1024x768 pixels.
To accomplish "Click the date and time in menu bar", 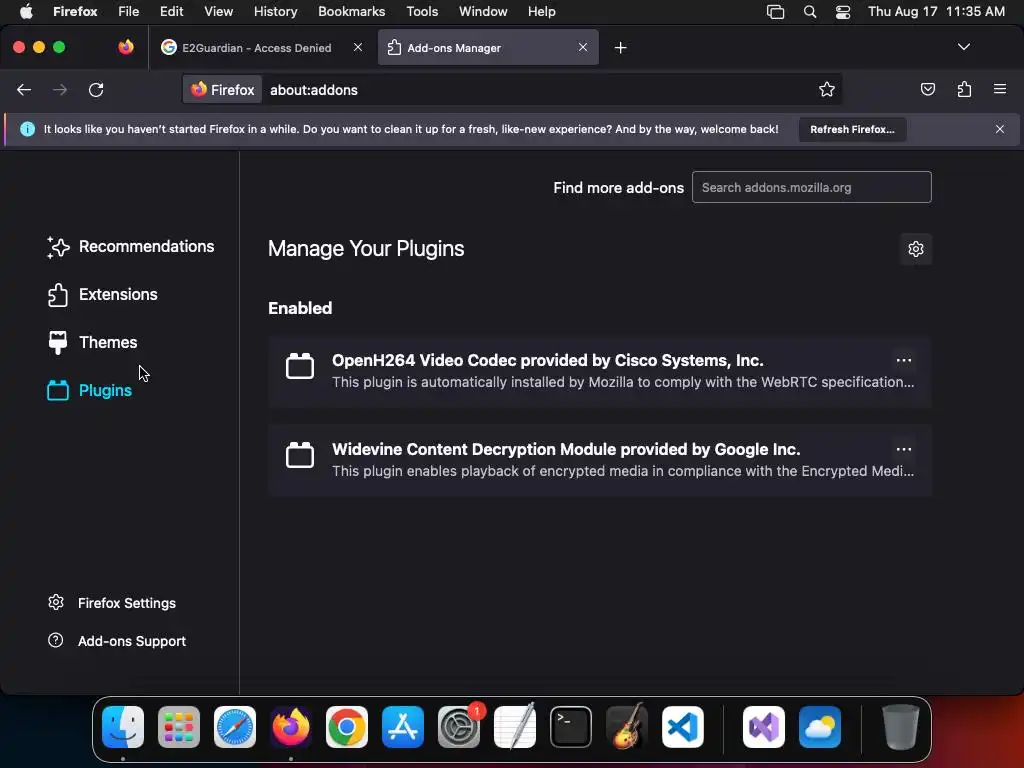I will coord(936,12).
